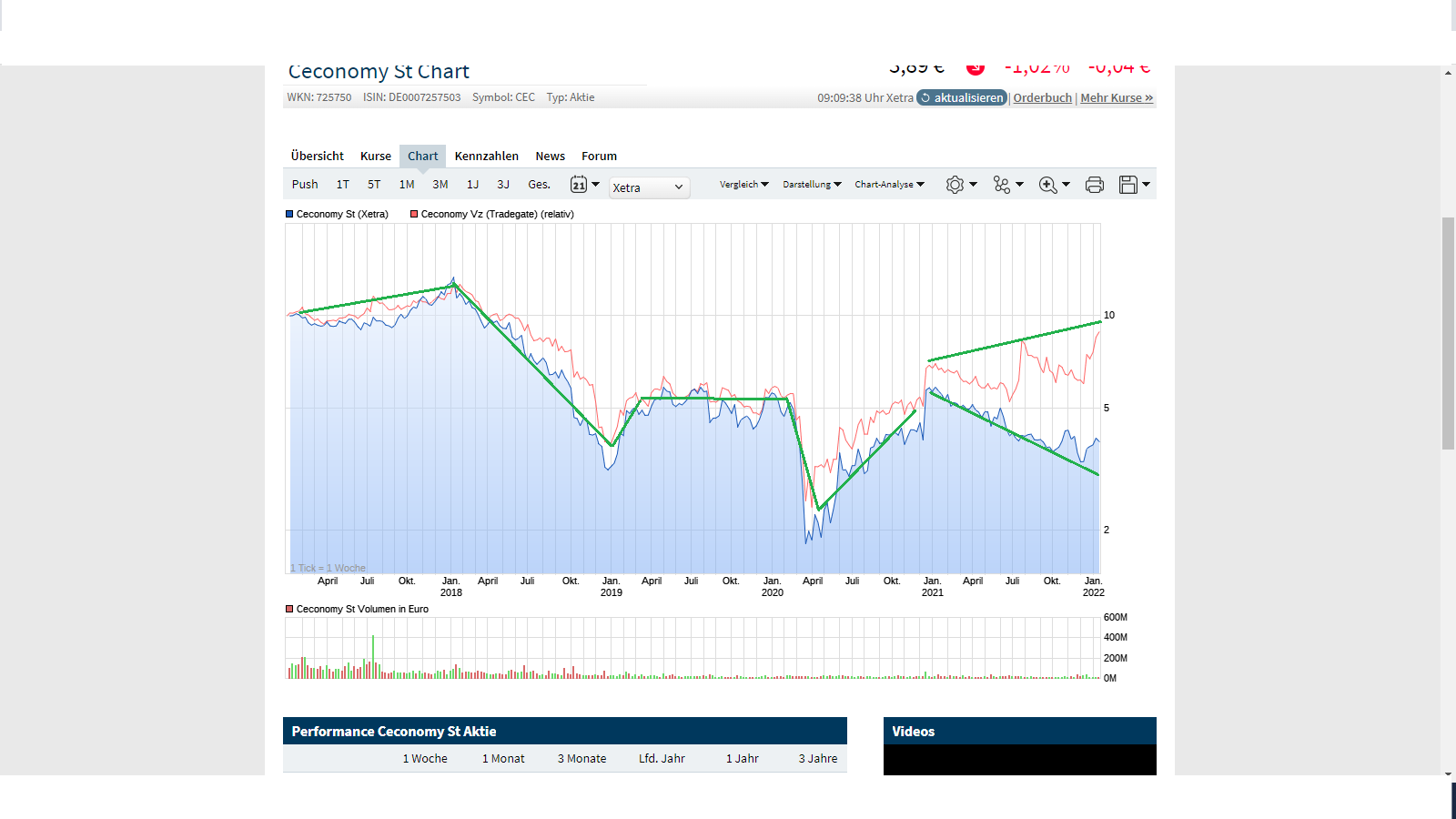Toggle the Ceconomy St (Xetra) legend entry
The width and height of the screenshot is (1456, 819).
point(341,214)
